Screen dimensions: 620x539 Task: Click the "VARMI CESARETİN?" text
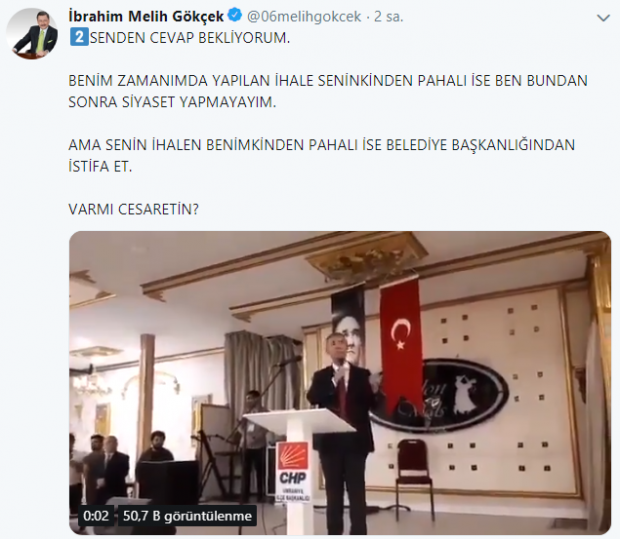(134, 209)
